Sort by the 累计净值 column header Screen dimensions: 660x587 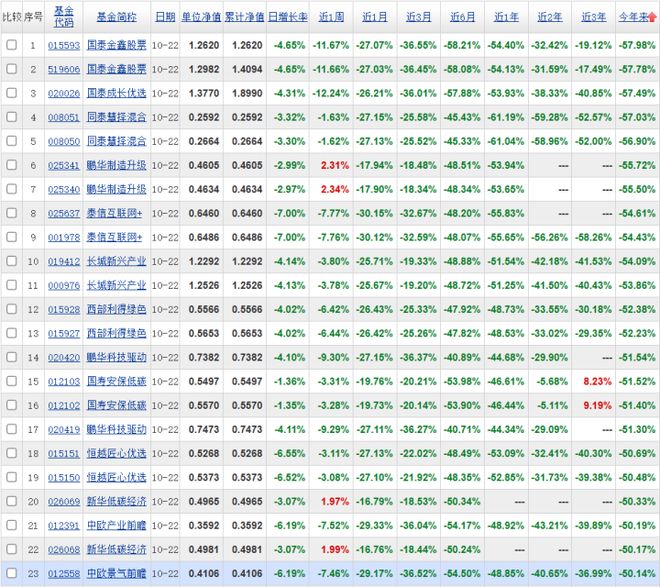(245, 17)
